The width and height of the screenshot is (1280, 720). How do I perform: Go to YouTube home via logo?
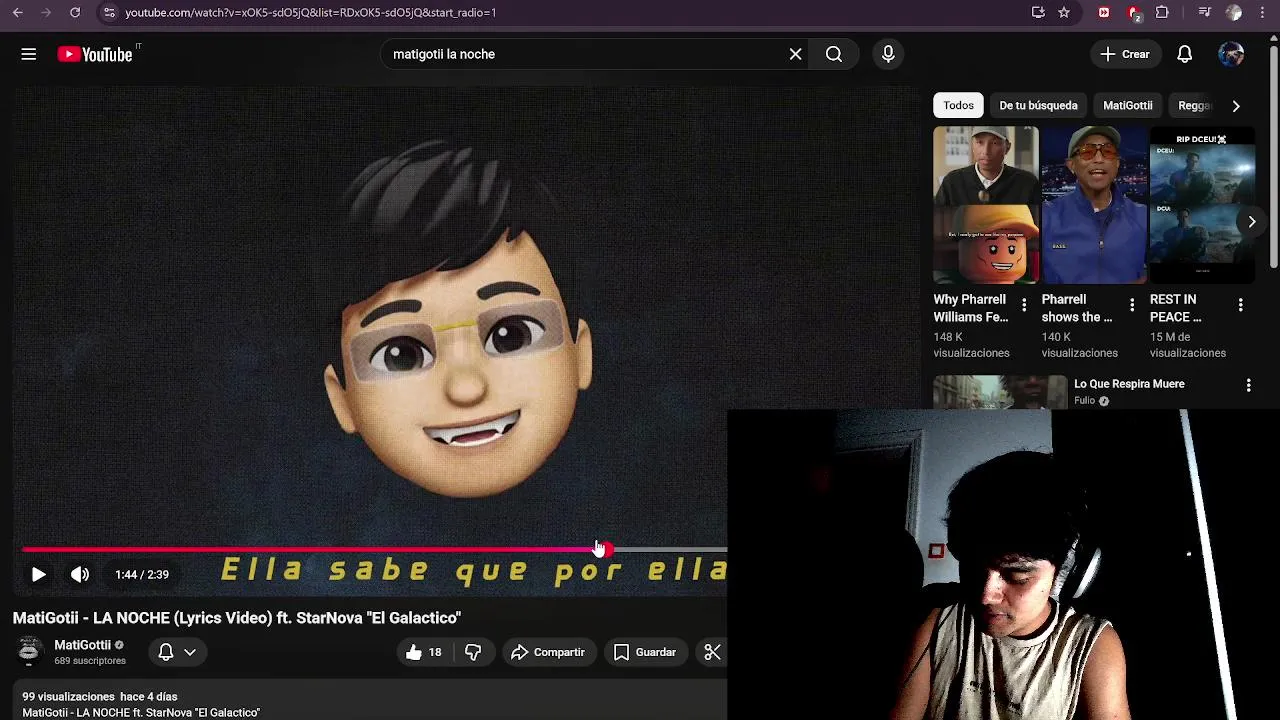[95, 54]
